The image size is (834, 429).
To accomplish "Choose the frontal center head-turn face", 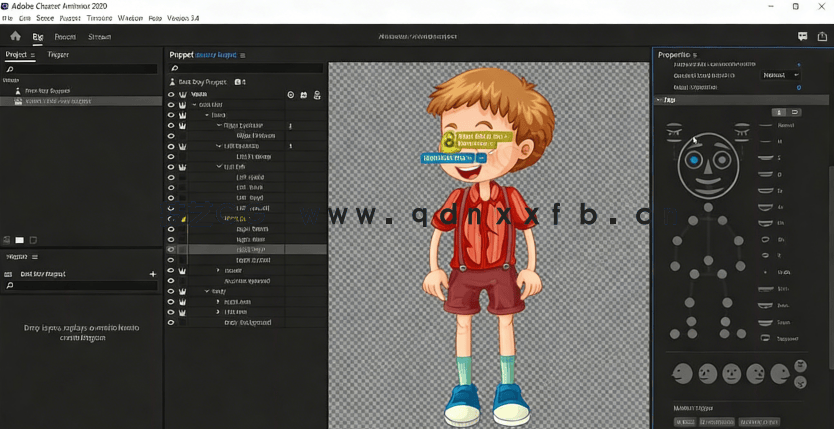I will click(731, 374).
